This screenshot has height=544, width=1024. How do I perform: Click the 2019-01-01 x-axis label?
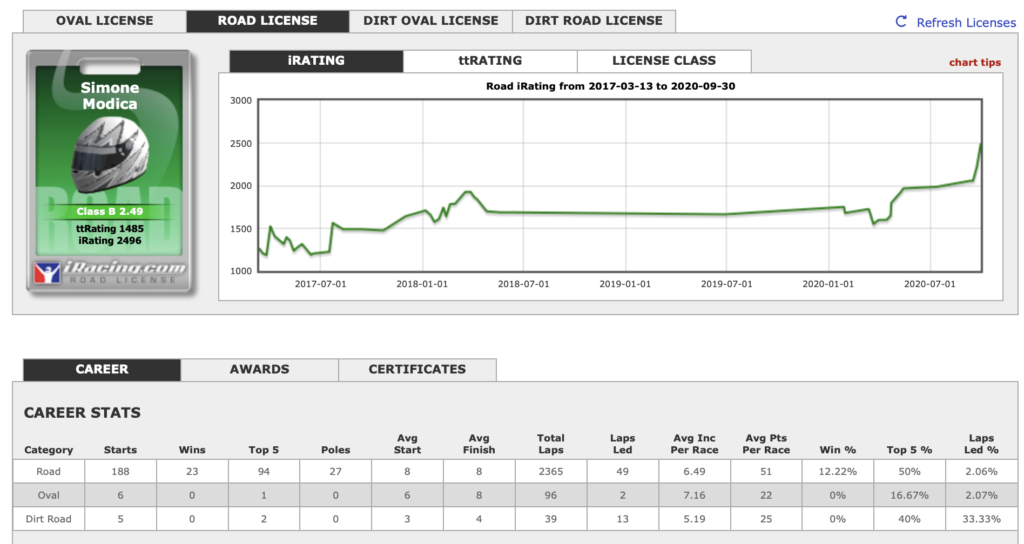click(x=625, y=284)
